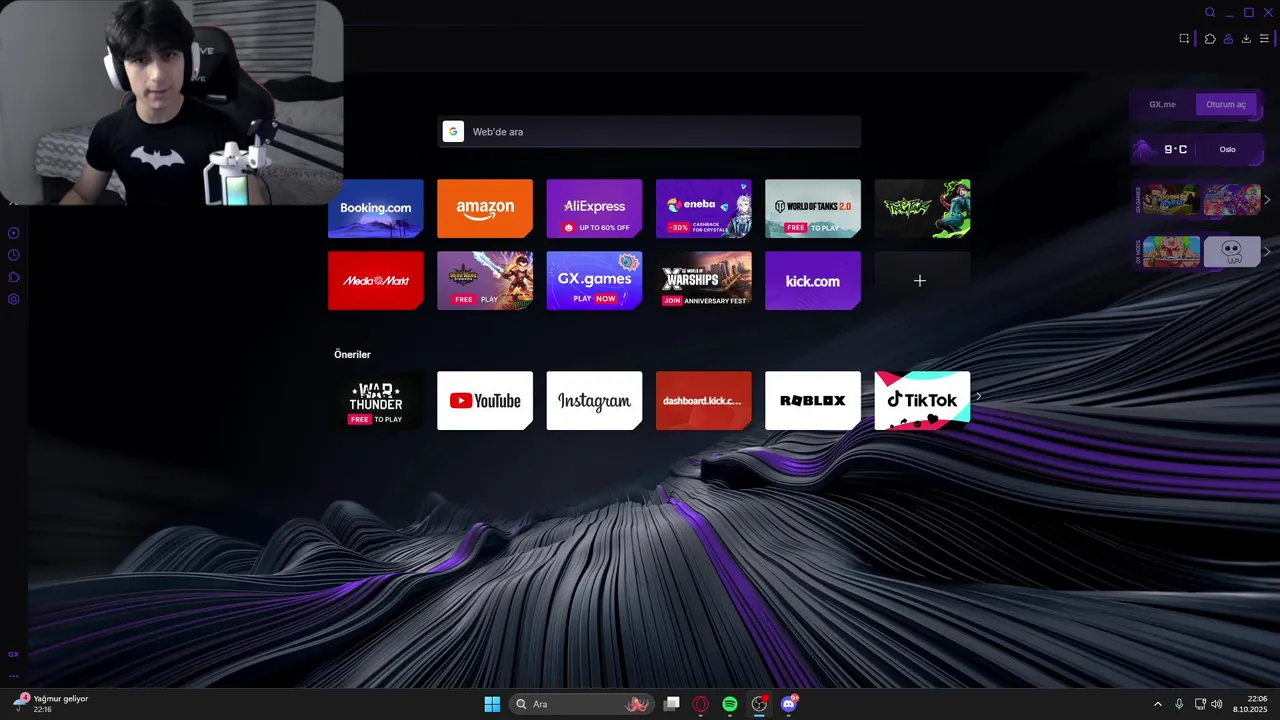Open the World of Warships tile

click(703, 280)
